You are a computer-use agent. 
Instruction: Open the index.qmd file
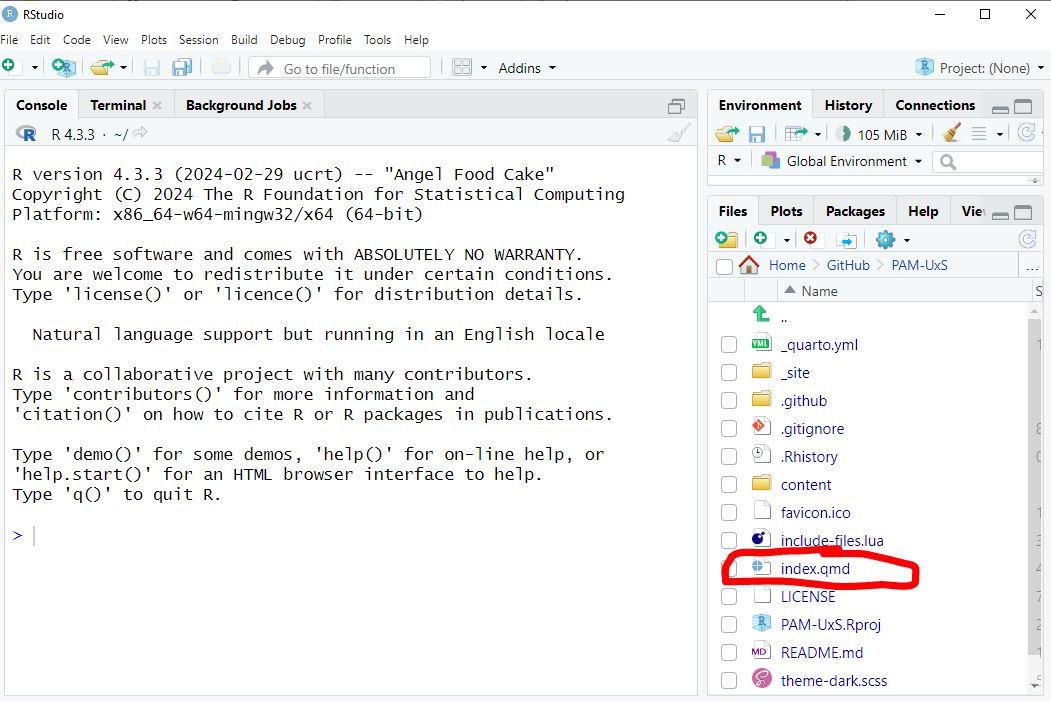tap(815, 569)
